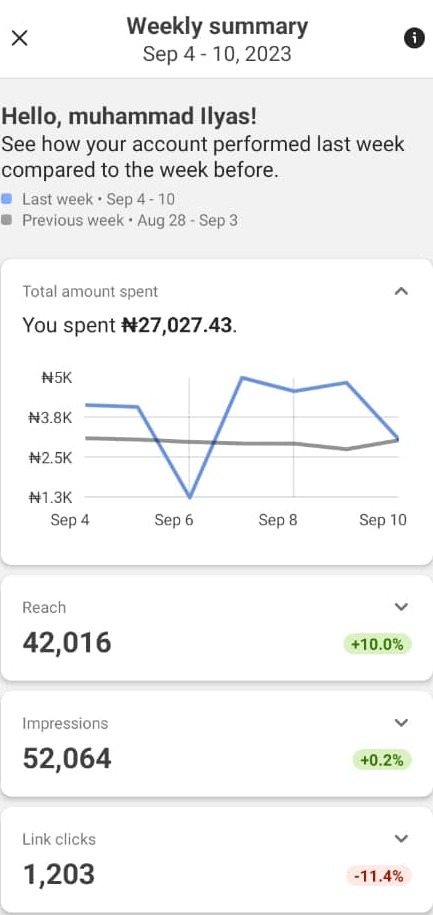The image size is (433, 915).
Task: Click the Sep 8 label on chart axis
Action: point(278,520)
